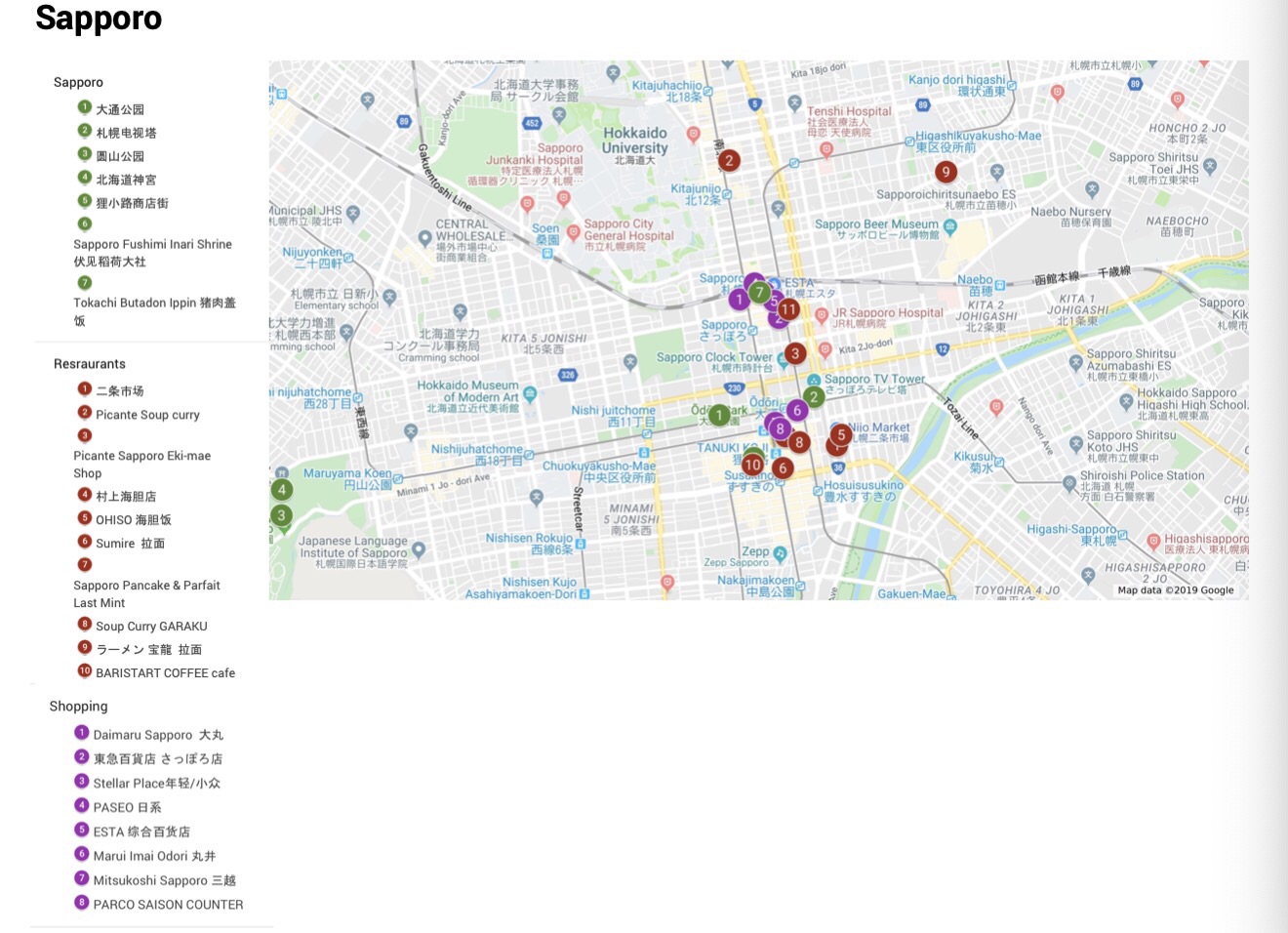The height and width of the screenshot is (933, 1288).
Task: Select purple marker 8 on the map near Tanukikoji
Action: (x=780, y=428)
